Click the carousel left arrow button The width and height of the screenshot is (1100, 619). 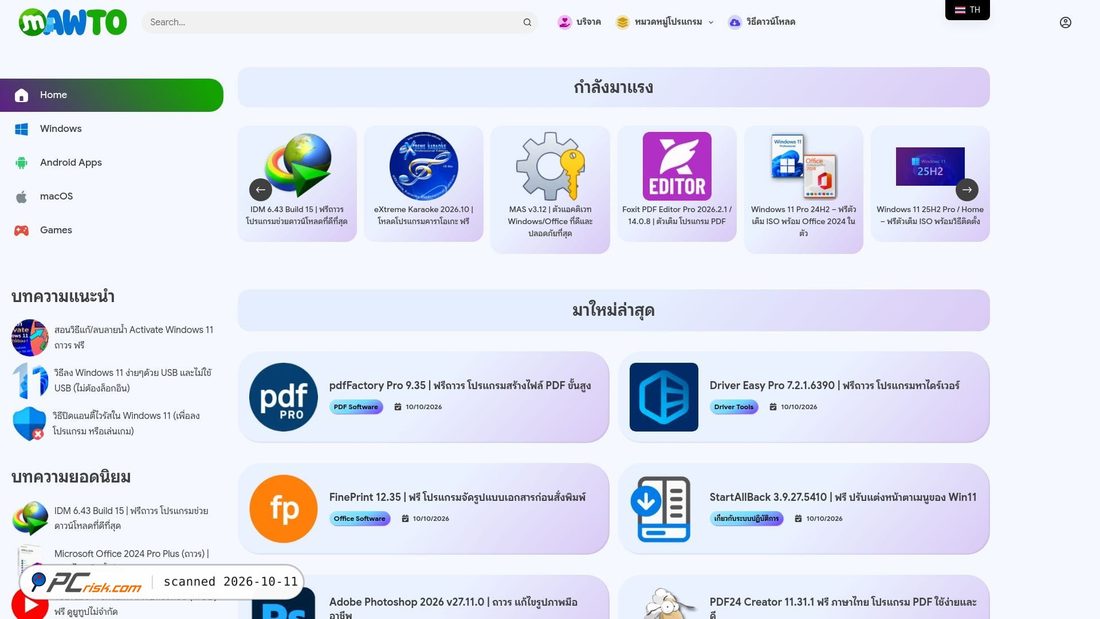pyautogui.click(x=260, y=189)
